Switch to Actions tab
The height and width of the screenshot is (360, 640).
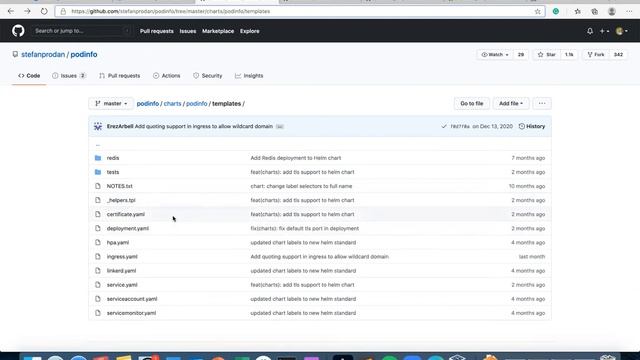(x=167, y=76)
